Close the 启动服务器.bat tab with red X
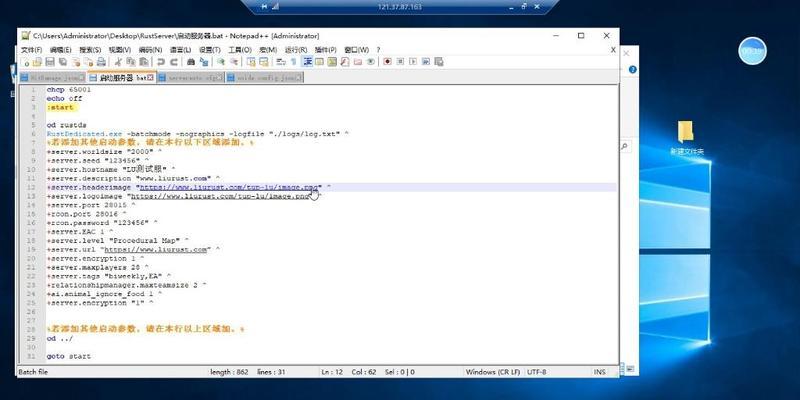800x400 pixels. click(x=151, y=78)
